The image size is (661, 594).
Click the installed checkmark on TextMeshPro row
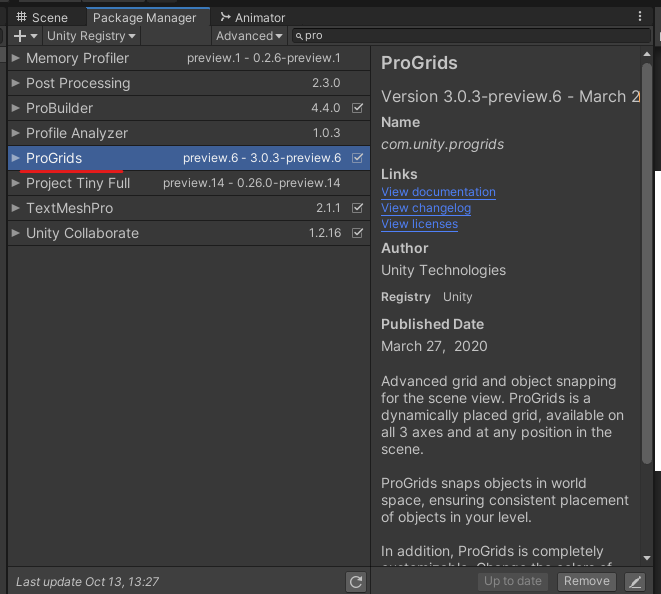point(358,208)
